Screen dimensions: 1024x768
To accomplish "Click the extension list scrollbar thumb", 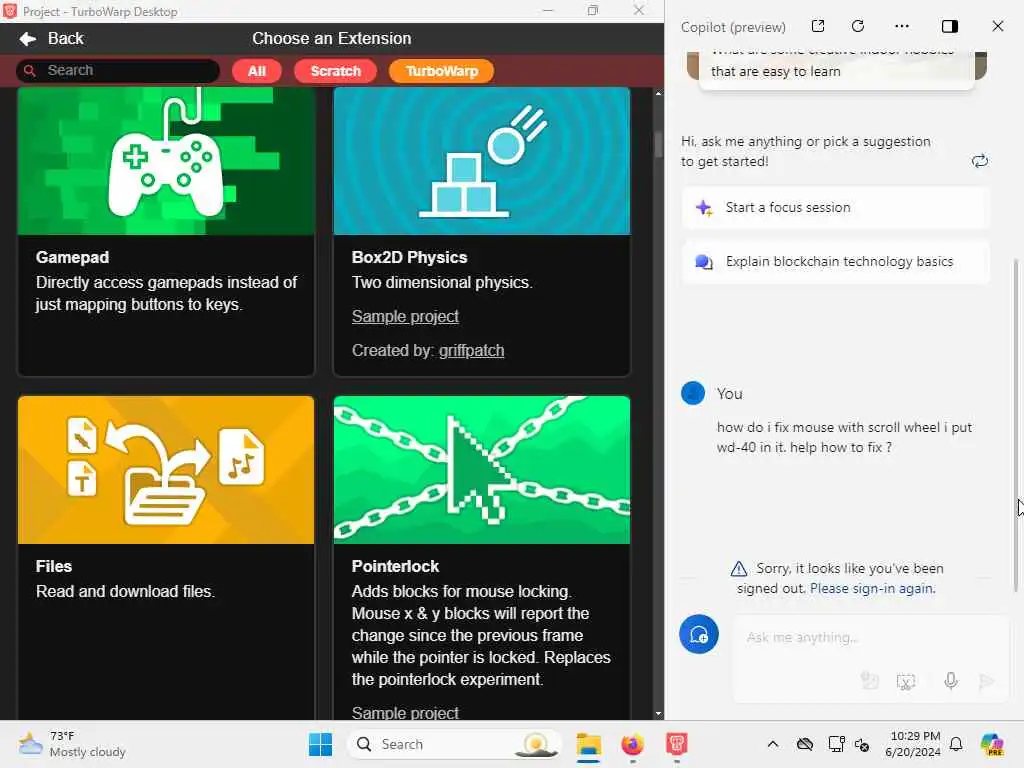I will [x=658, y=144].
